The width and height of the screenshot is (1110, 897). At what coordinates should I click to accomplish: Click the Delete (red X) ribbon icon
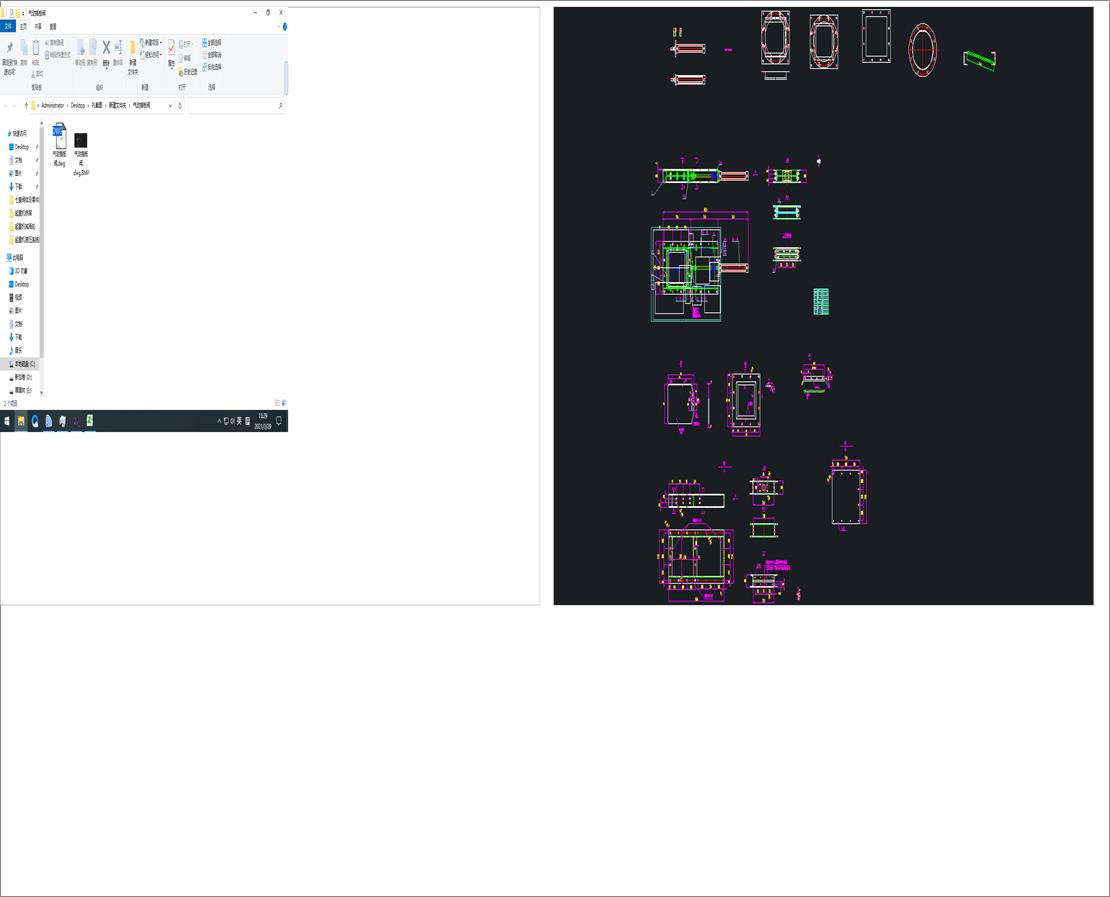105,46
